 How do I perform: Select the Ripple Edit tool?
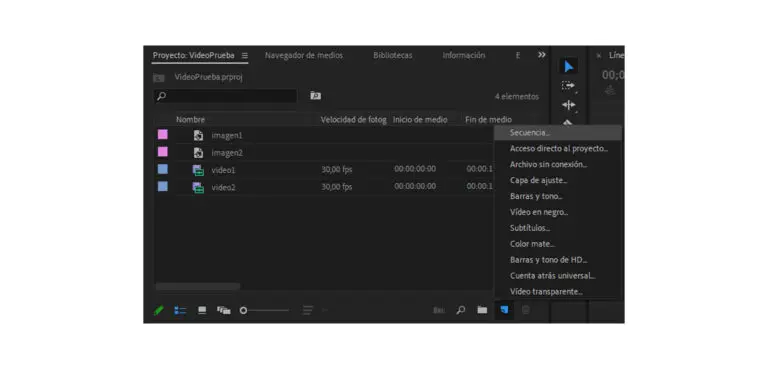click(x=569, y=105)
